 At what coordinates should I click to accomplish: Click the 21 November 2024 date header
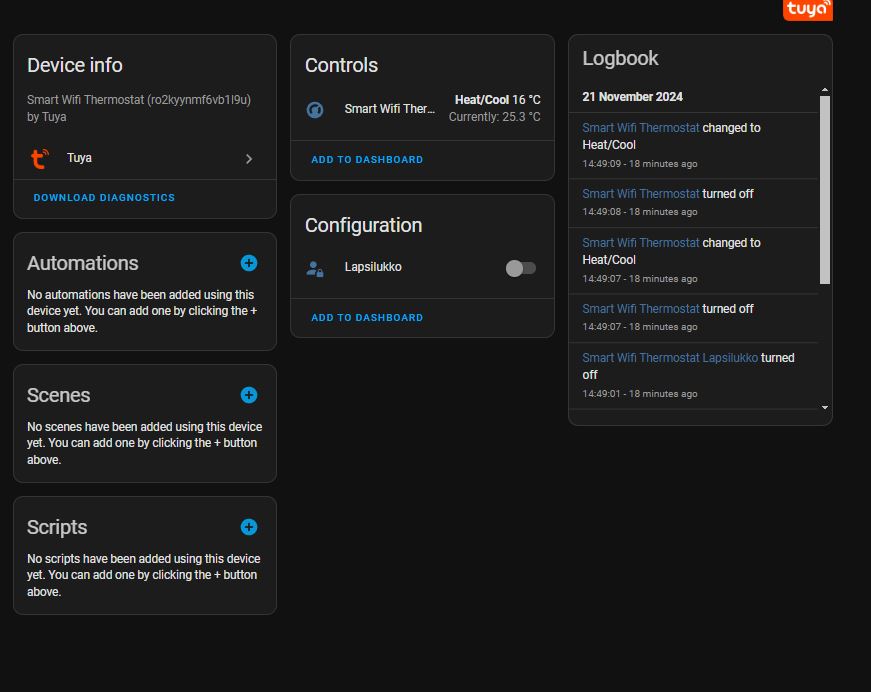[632, 97]
